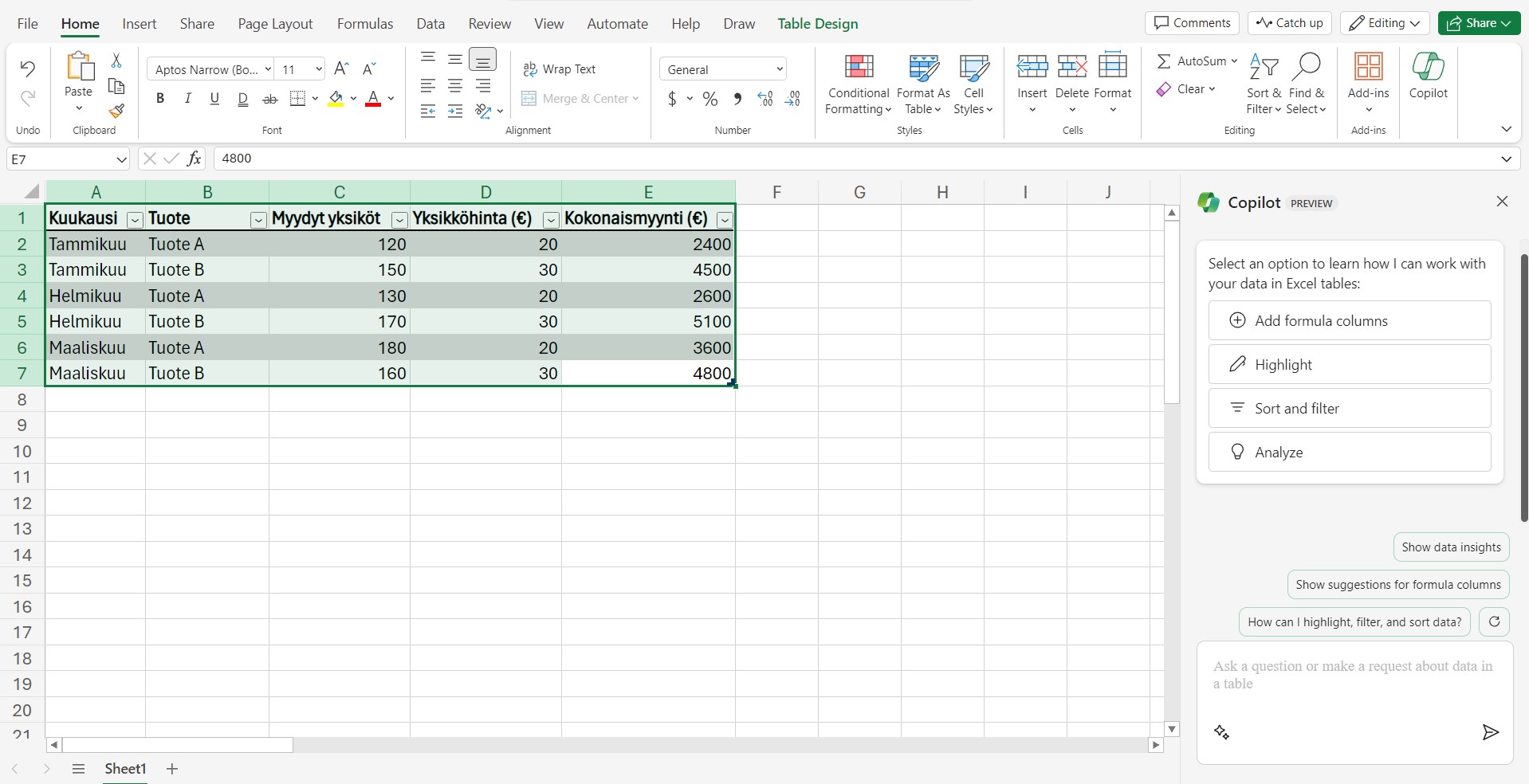Click the Undo arrow icon
The image size is (1529, 784).
point(28,69)
